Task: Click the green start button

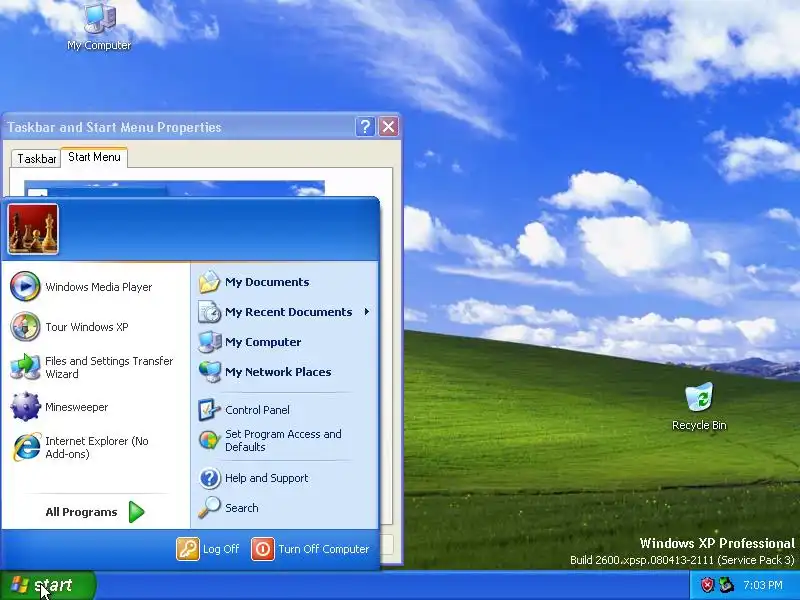Action: (x=47, y=585)
